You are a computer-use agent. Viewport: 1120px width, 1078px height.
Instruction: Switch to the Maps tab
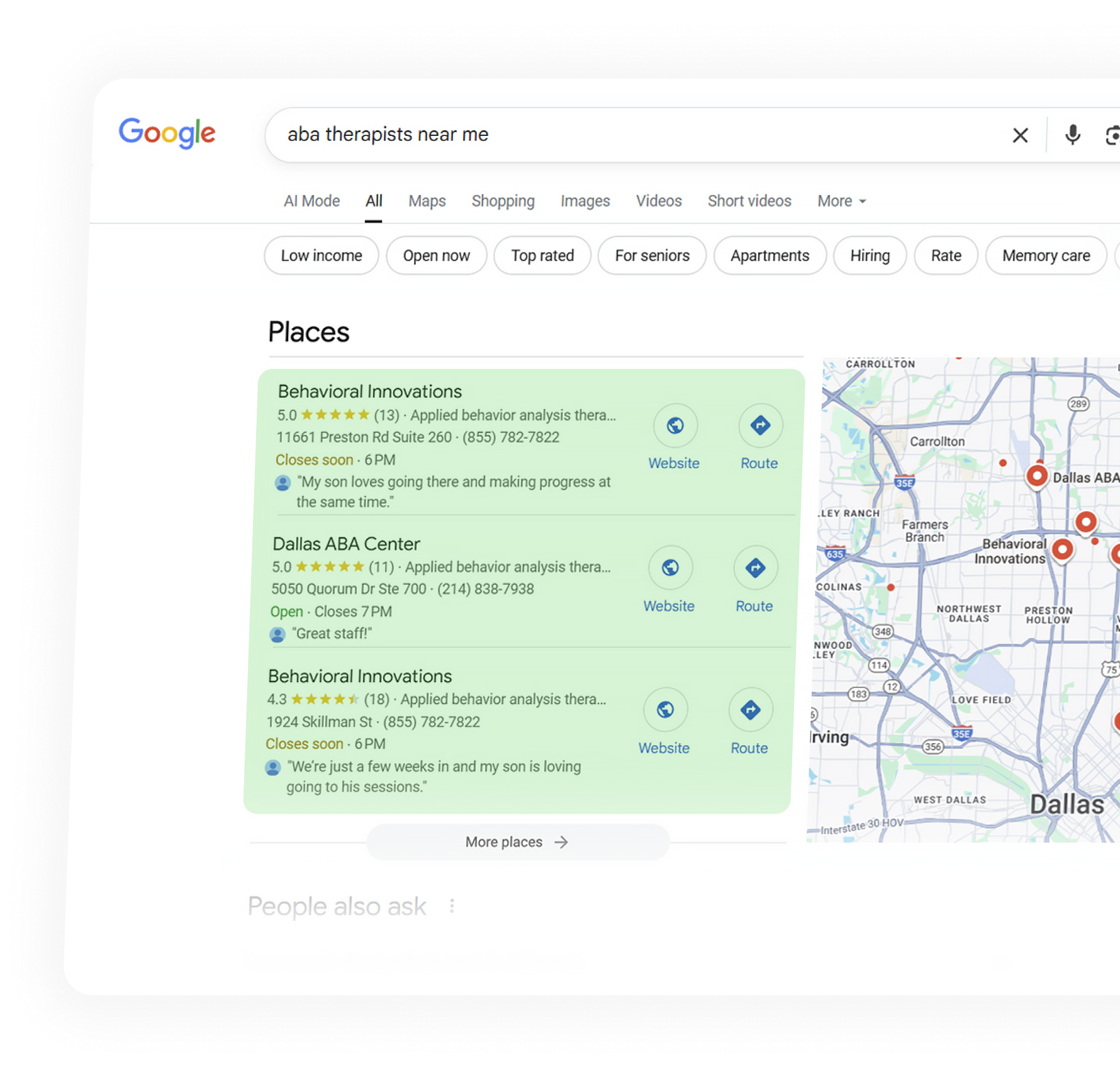[427, 201]
